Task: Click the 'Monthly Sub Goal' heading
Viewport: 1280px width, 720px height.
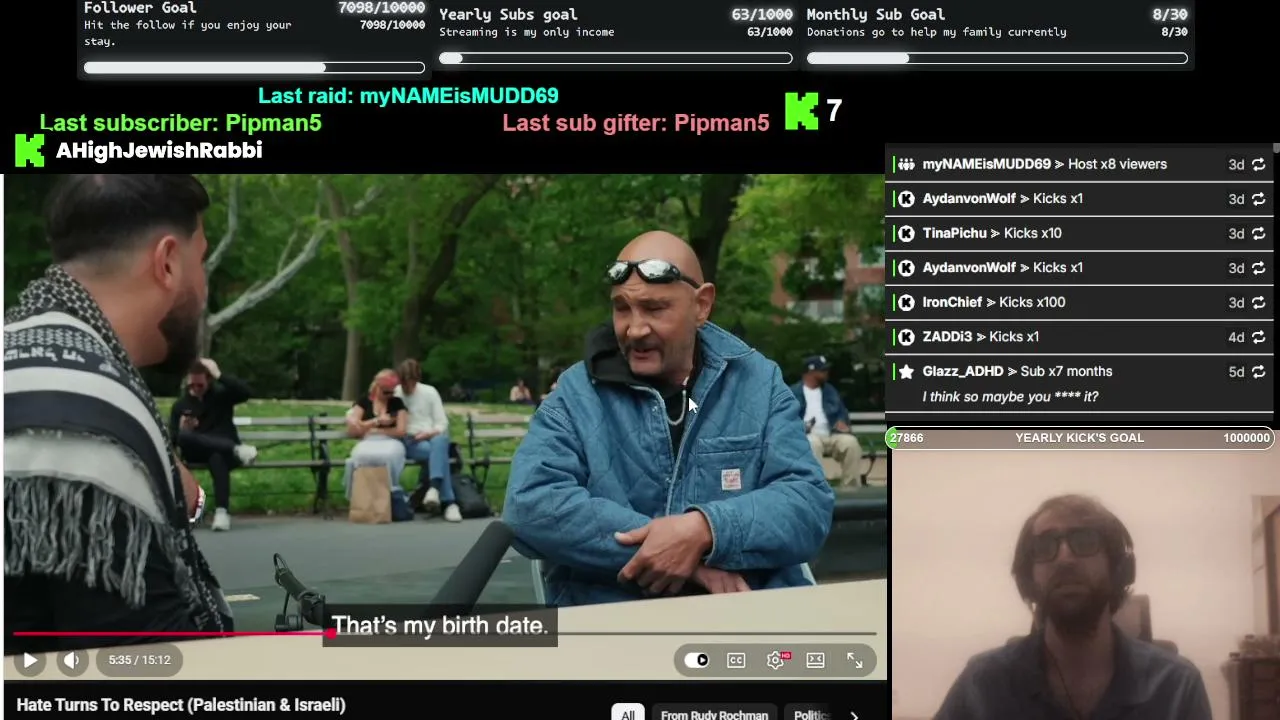Action: pos(876,15)
